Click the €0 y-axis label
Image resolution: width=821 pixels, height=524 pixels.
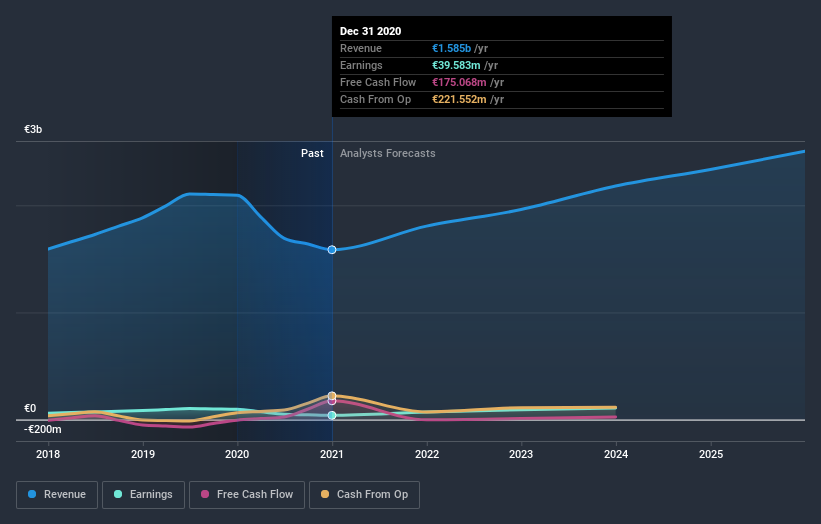[30, 408]
